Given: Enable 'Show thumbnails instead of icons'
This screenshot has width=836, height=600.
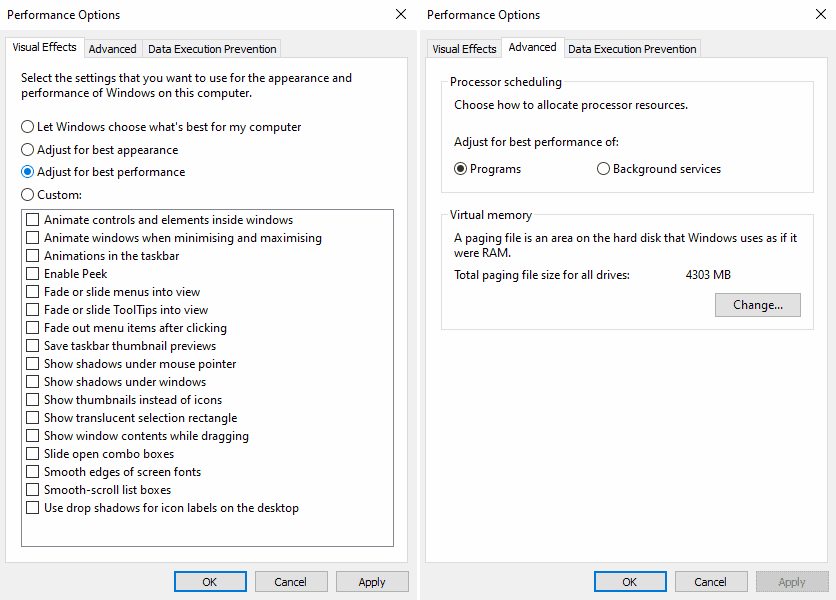Looking at the screenshot, I should click(x=31, y=399).
